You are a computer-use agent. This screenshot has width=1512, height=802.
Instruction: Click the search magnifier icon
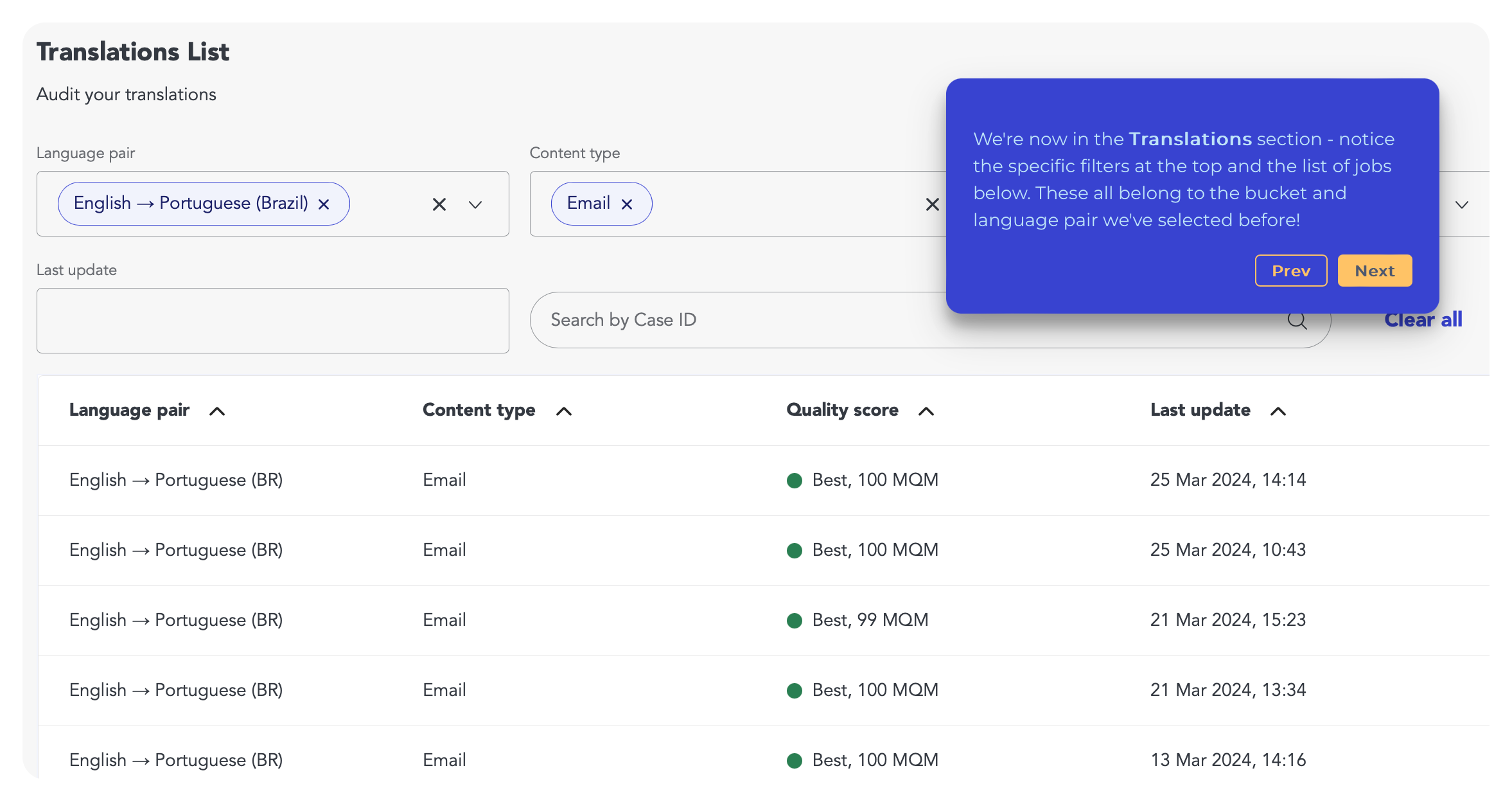click(1297, 320)
